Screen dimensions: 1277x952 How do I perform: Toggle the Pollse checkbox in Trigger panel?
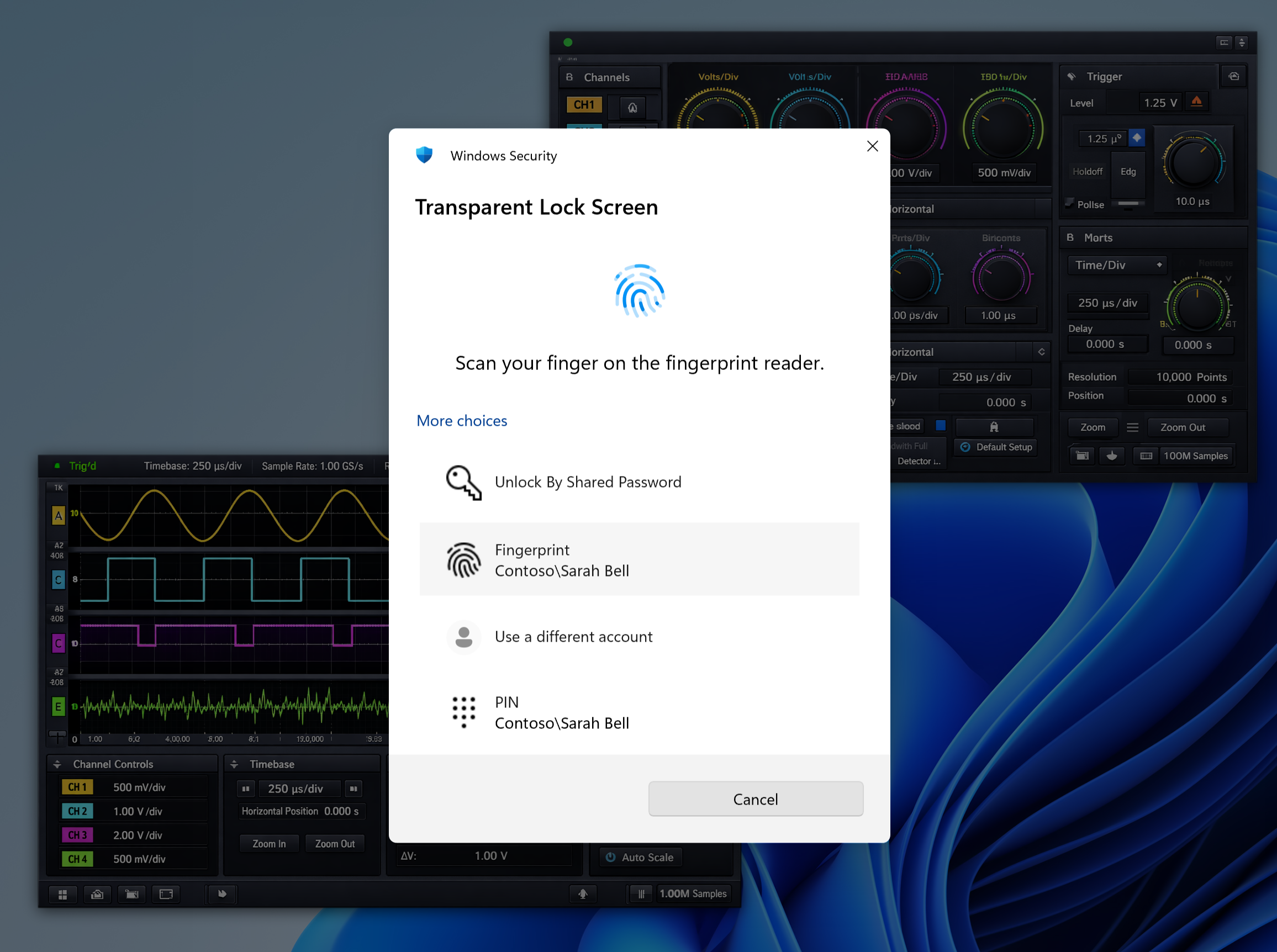[1069, 203]
